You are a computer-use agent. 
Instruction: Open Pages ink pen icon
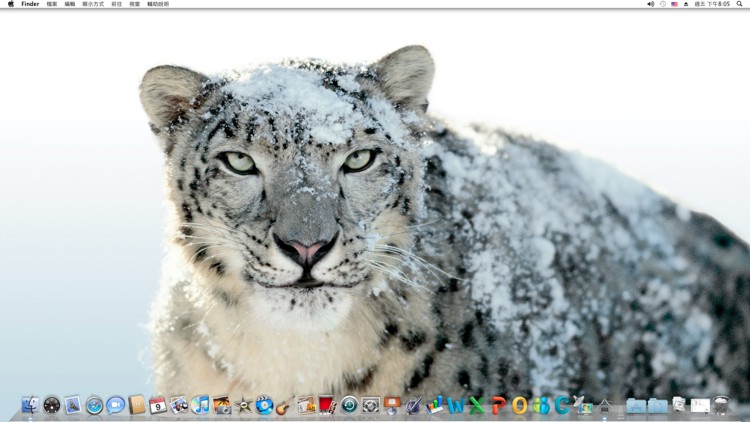413,405
